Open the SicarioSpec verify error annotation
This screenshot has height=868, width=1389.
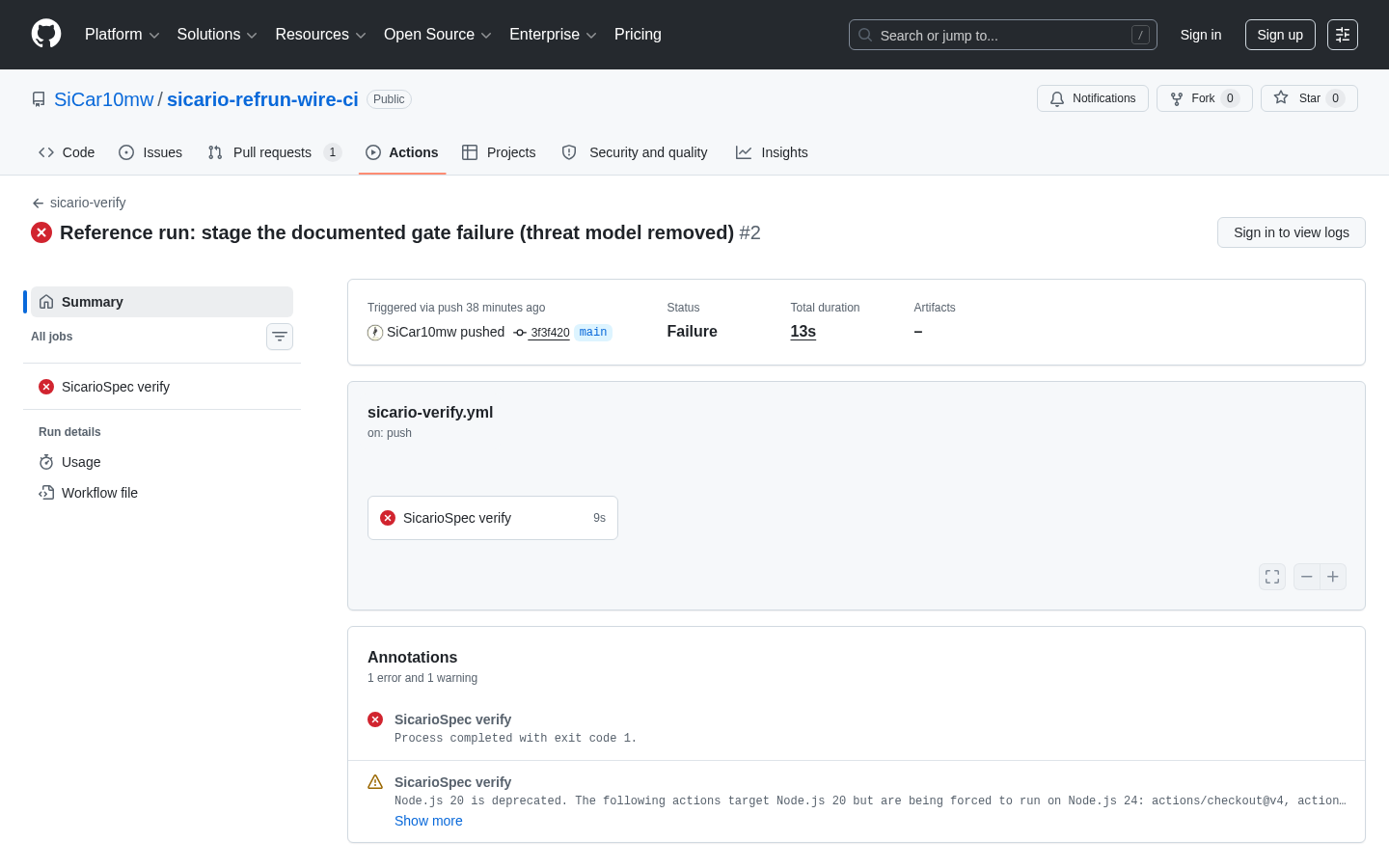[452, 719]
